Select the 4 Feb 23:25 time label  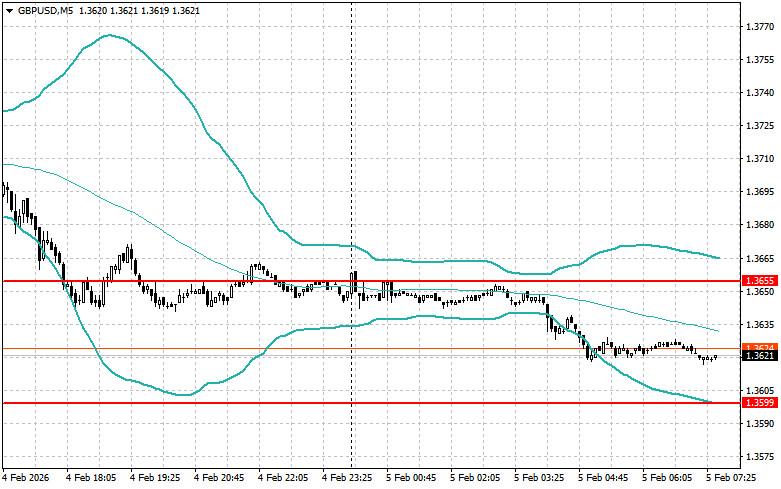[347, 478]
